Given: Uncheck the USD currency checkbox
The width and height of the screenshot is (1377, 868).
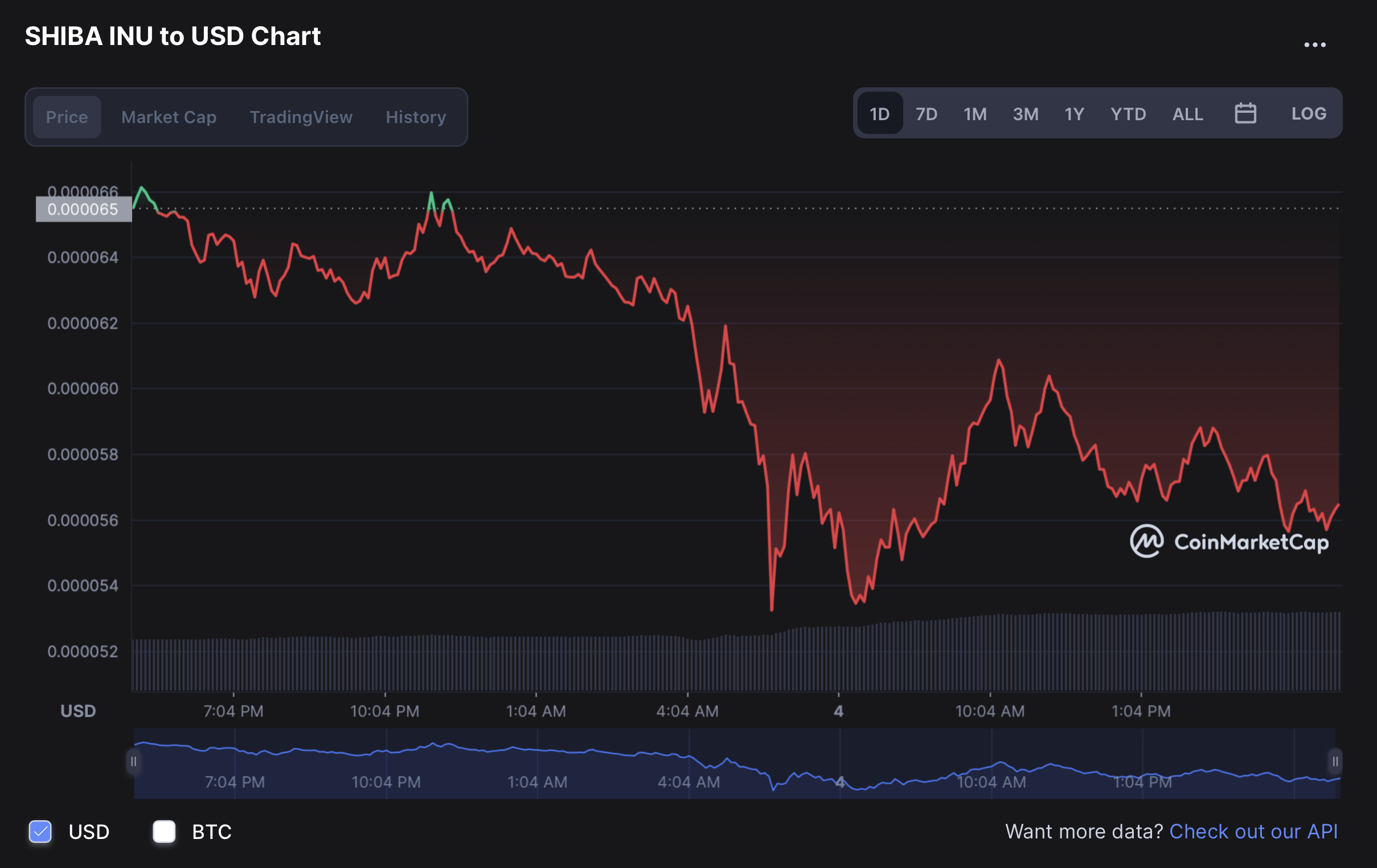Looking at the screenshot, I should pos(40,832).
